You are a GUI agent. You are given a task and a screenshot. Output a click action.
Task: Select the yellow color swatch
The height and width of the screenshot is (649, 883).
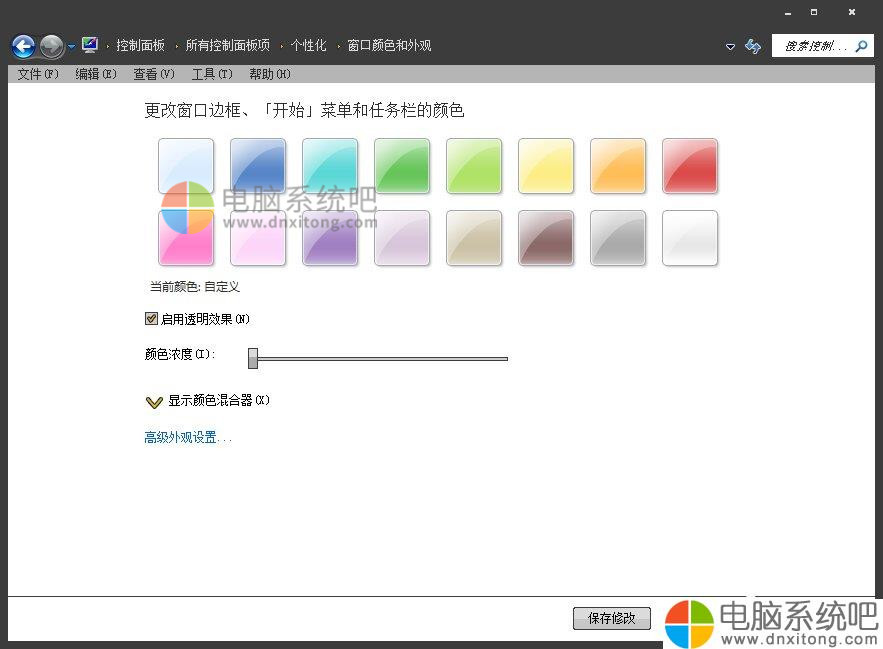pos(546,166)
